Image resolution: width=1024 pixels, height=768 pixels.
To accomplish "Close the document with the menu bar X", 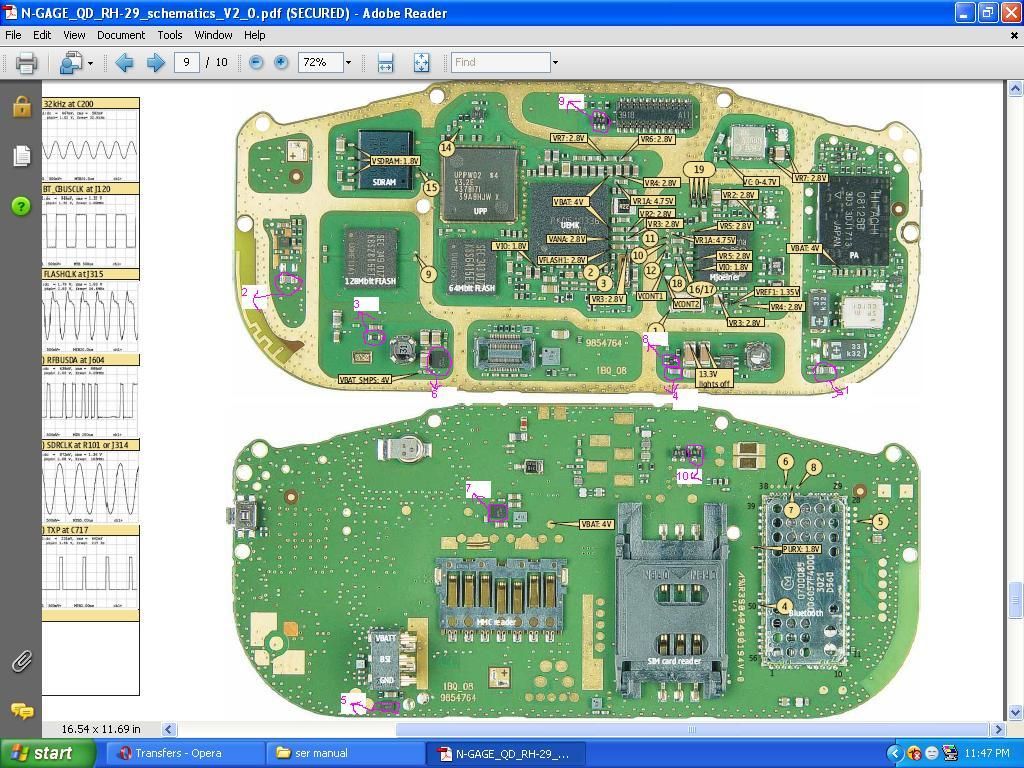I will (1014, 36).
